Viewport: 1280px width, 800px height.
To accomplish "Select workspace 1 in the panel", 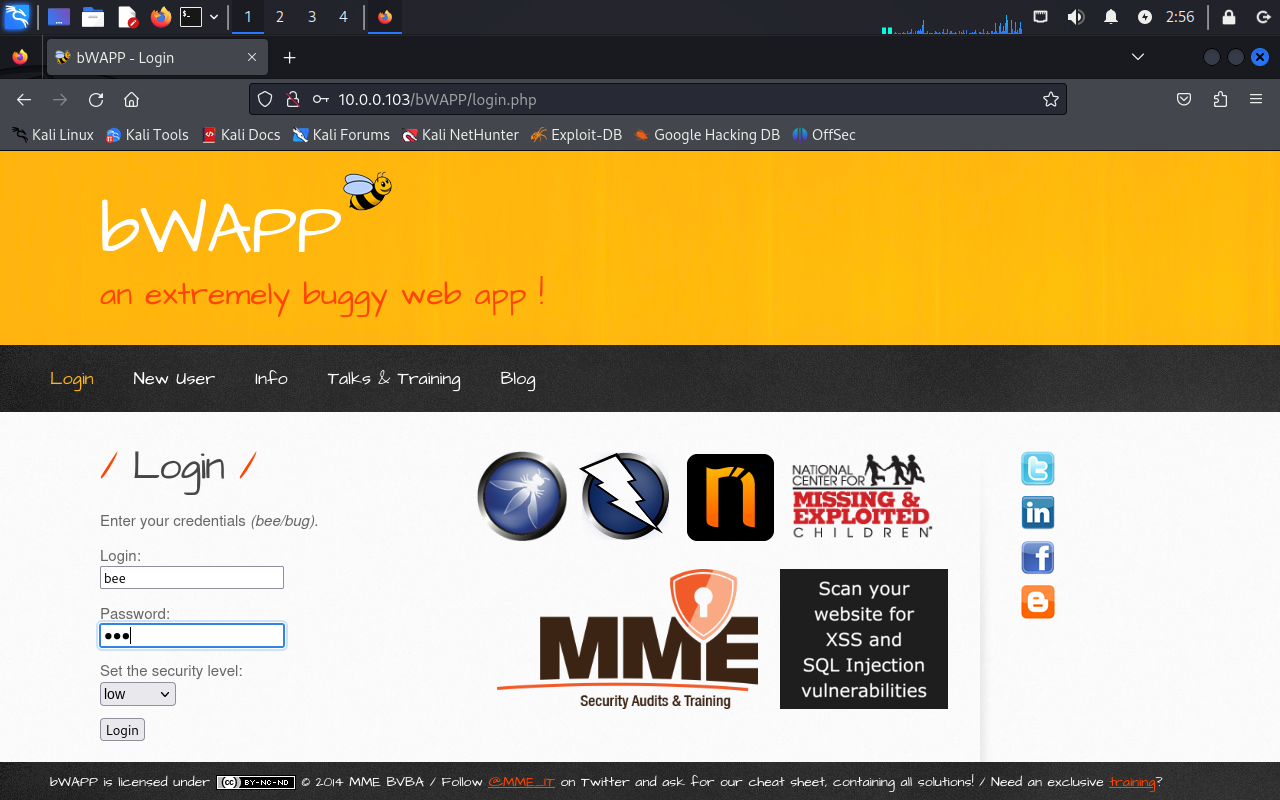I will point(248,17).
